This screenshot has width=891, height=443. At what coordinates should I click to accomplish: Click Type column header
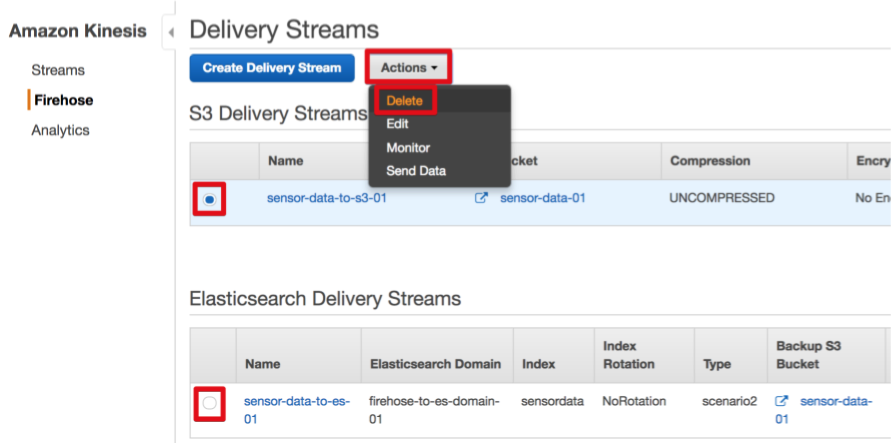click(x=717, y=363)
